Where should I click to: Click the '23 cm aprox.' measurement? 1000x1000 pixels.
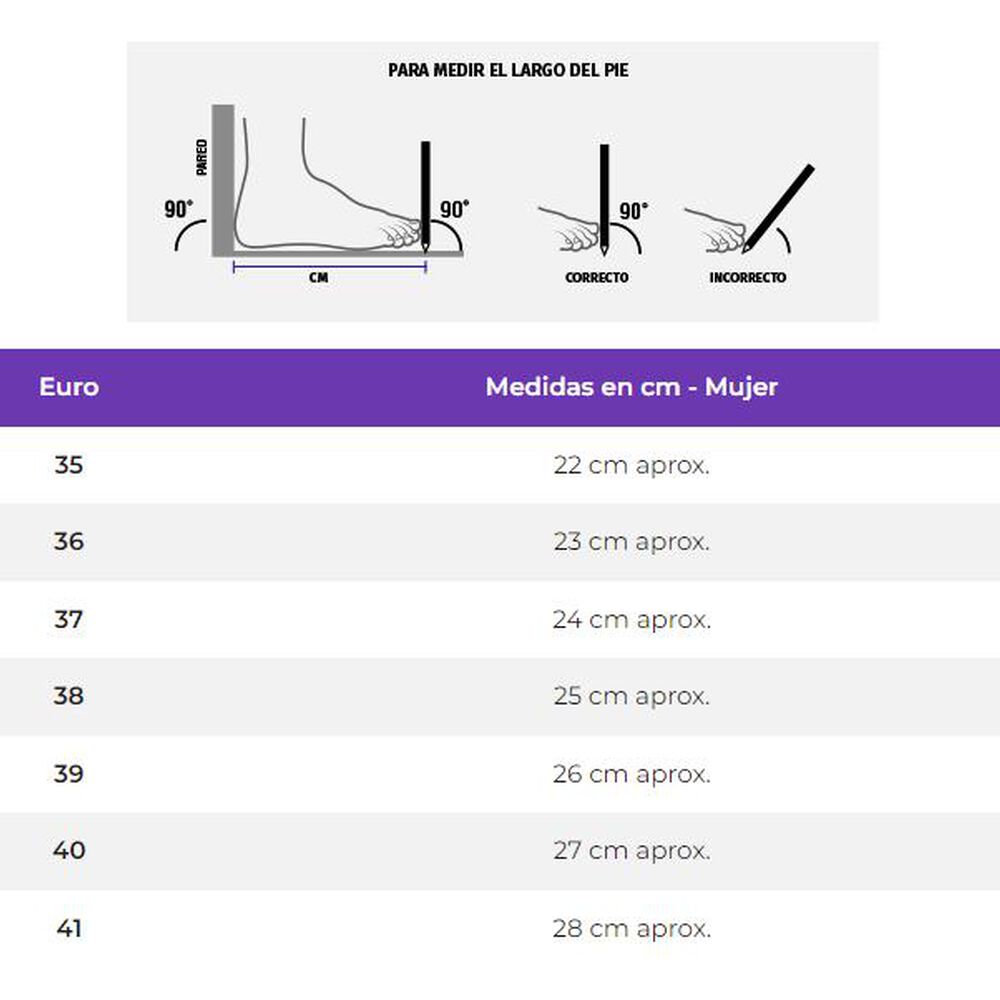click(x=631, y=542)
